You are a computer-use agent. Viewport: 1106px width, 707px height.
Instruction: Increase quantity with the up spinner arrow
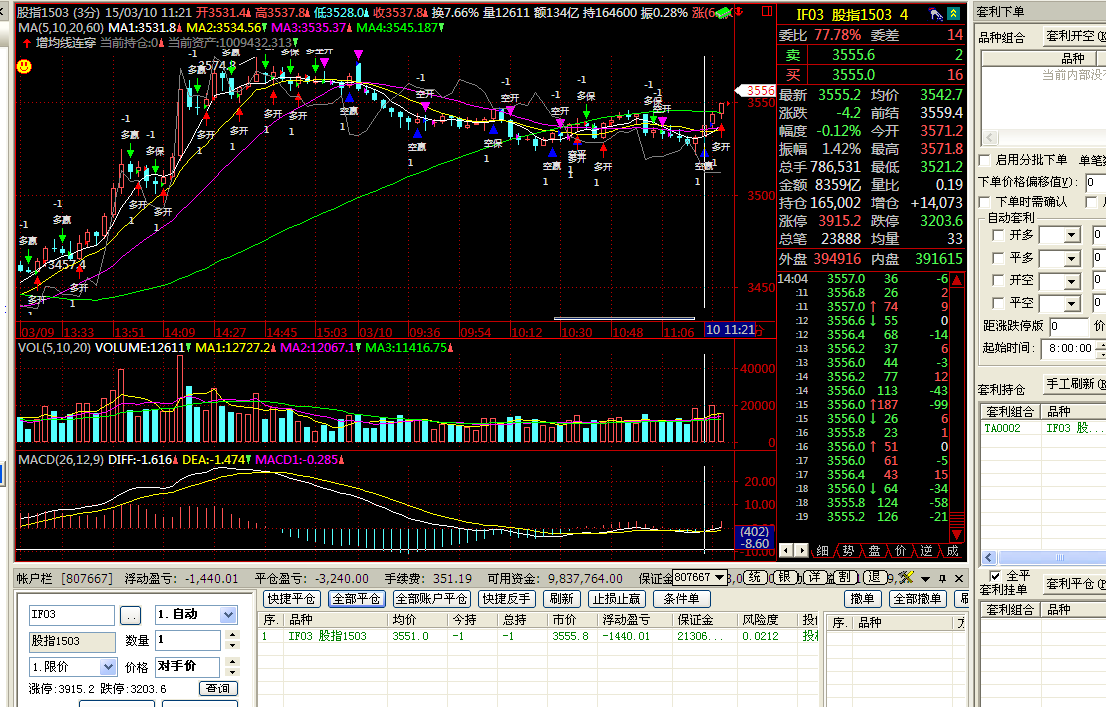(x=232, y=634)
